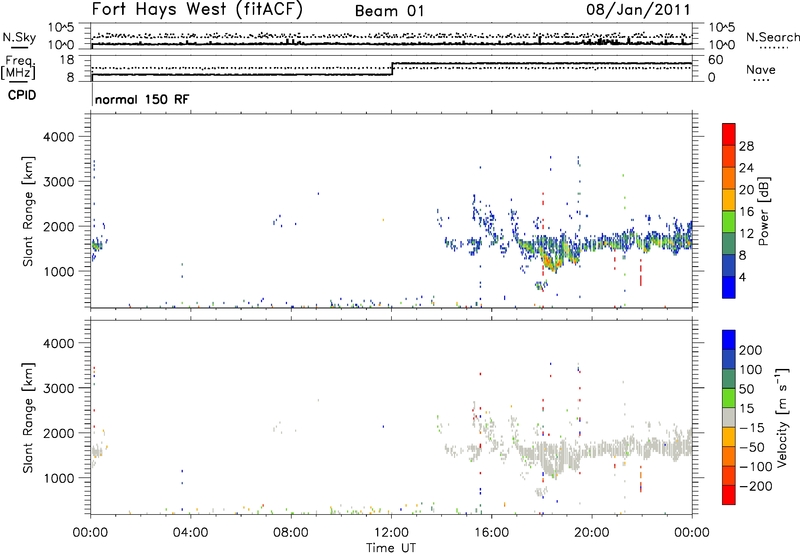This screenshot has height=554, width=800.
Task: Click the 'normal 150 RF' CPID text
Action: (142, 99)
